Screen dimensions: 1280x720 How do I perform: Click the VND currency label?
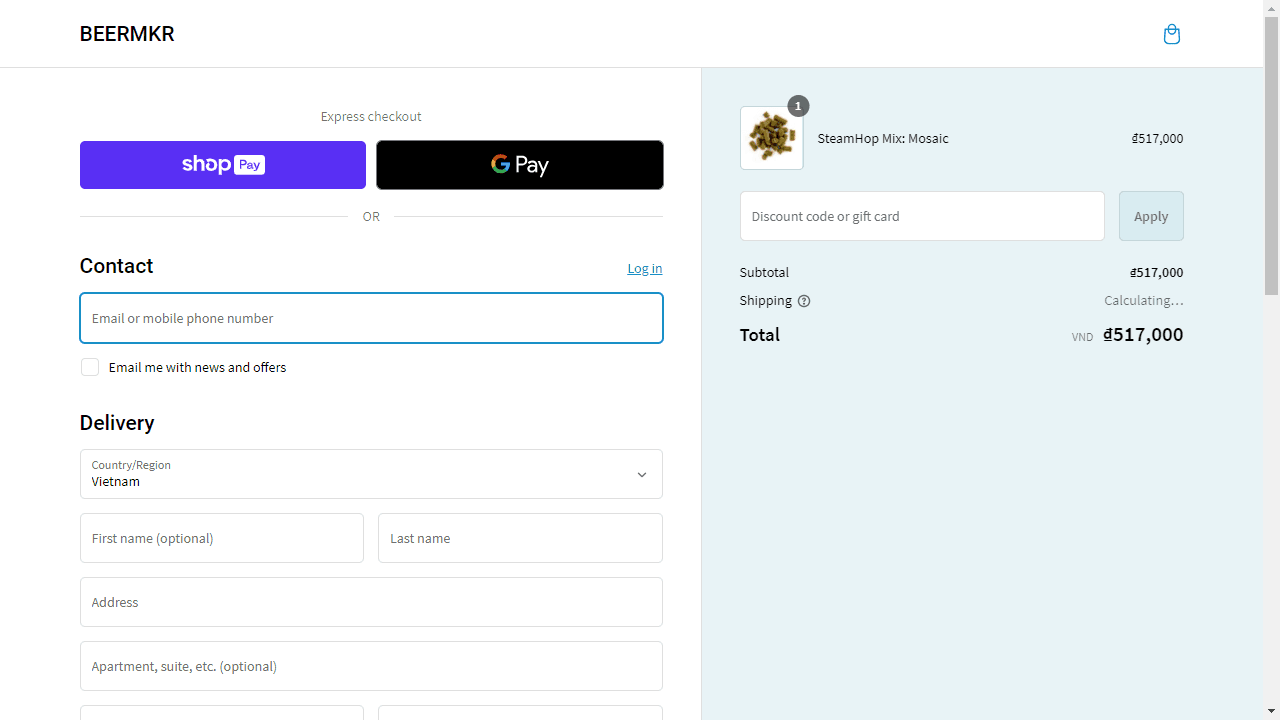(1082, 337)
